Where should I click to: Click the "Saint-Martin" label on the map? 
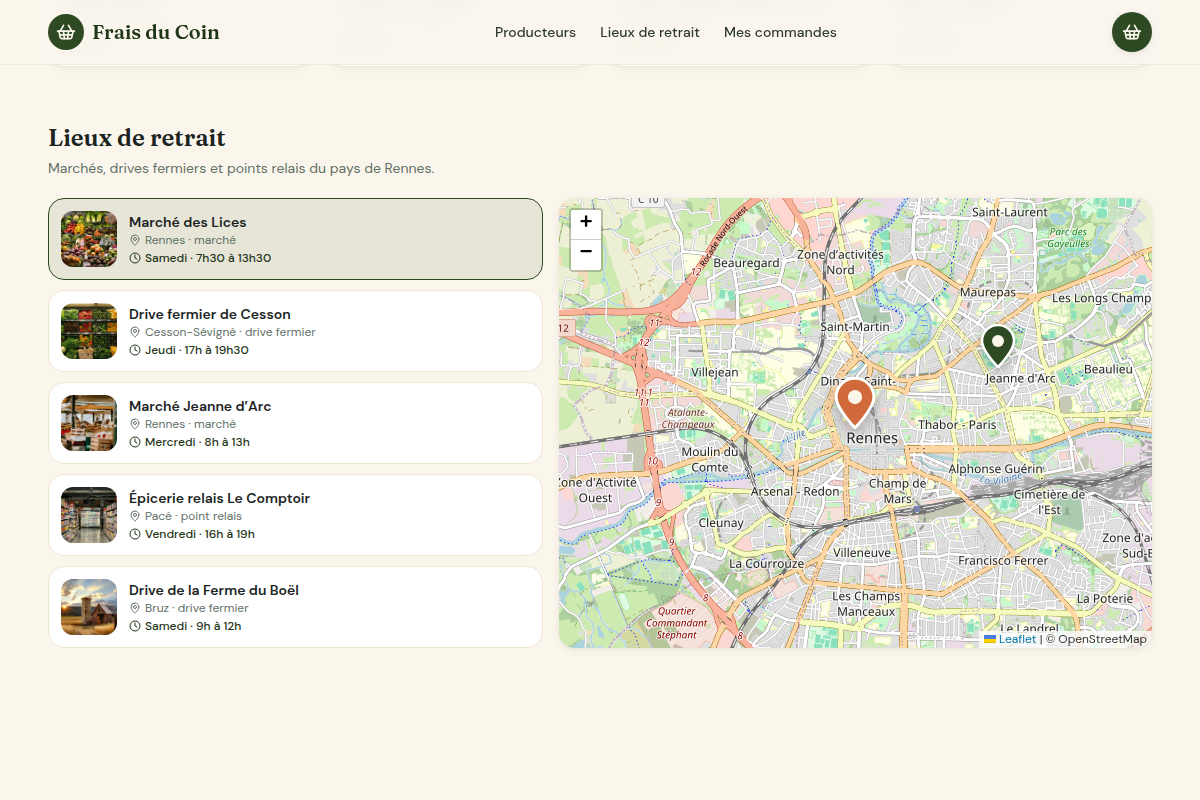coord(855,327)
